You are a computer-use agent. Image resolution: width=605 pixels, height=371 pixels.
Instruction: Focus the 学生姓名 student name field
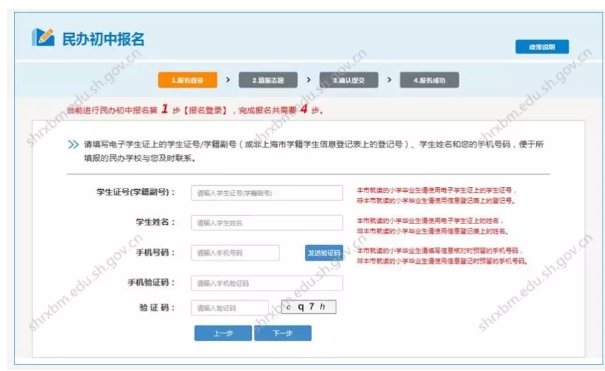pyautogui.click(x=267, y=223)
